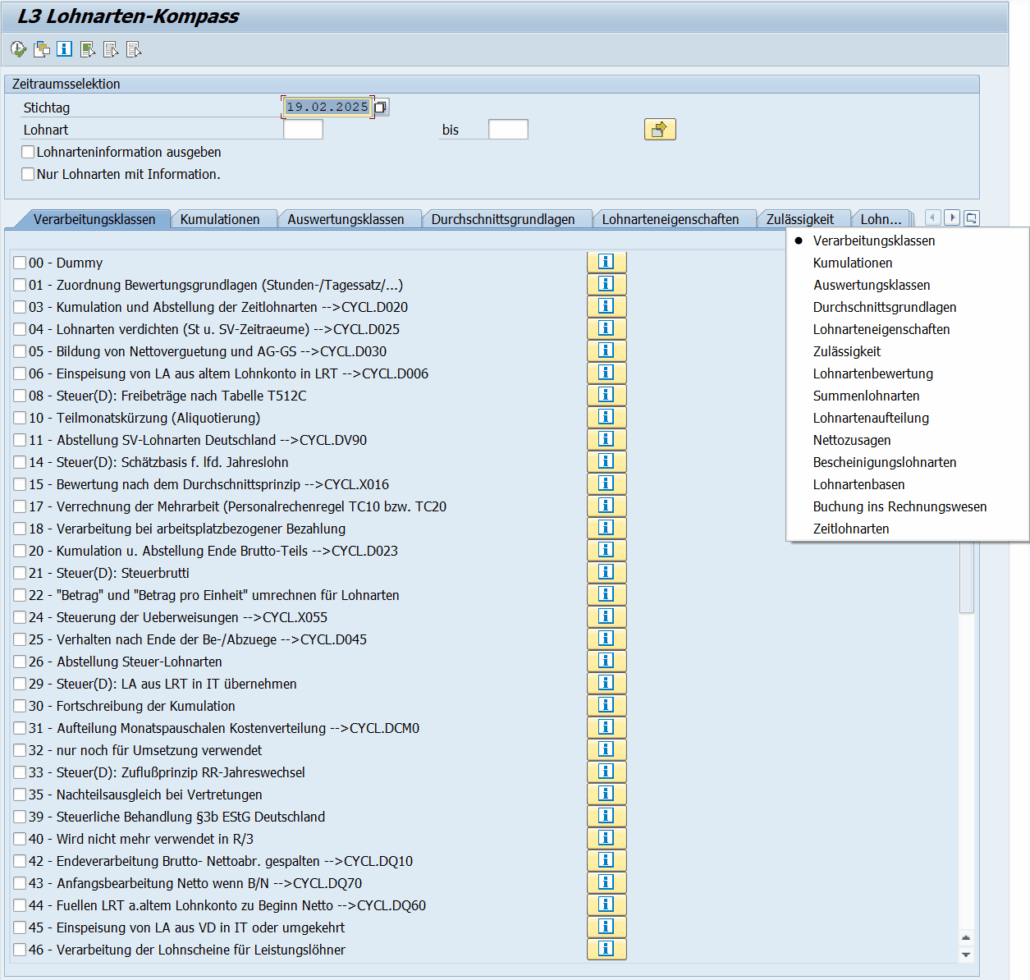Open info for 46 - Verarbeitung der Lohnscheine

tap(606, 949)
